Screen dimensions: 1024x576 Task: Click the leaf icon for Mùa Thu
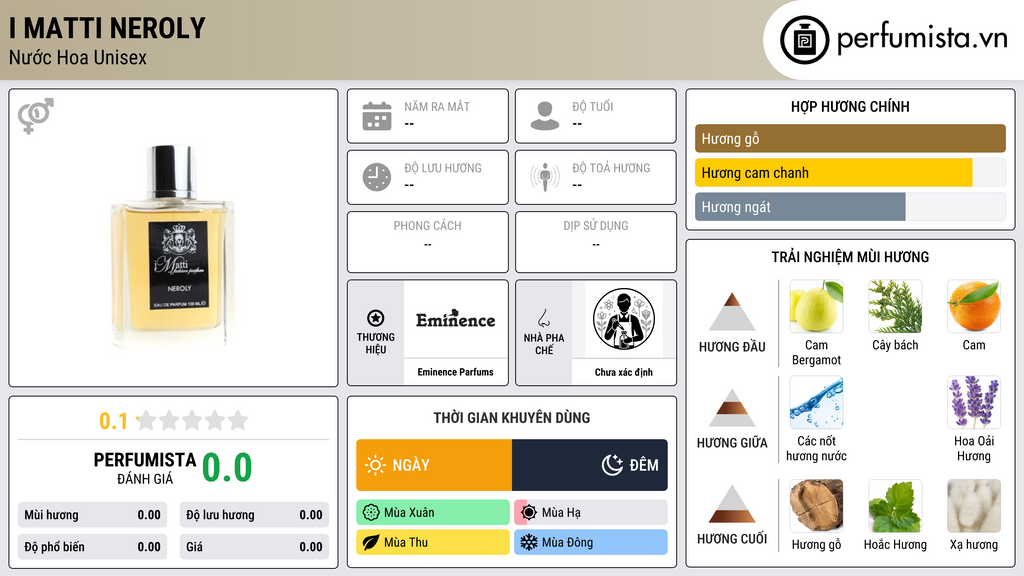tap(371, 542)
